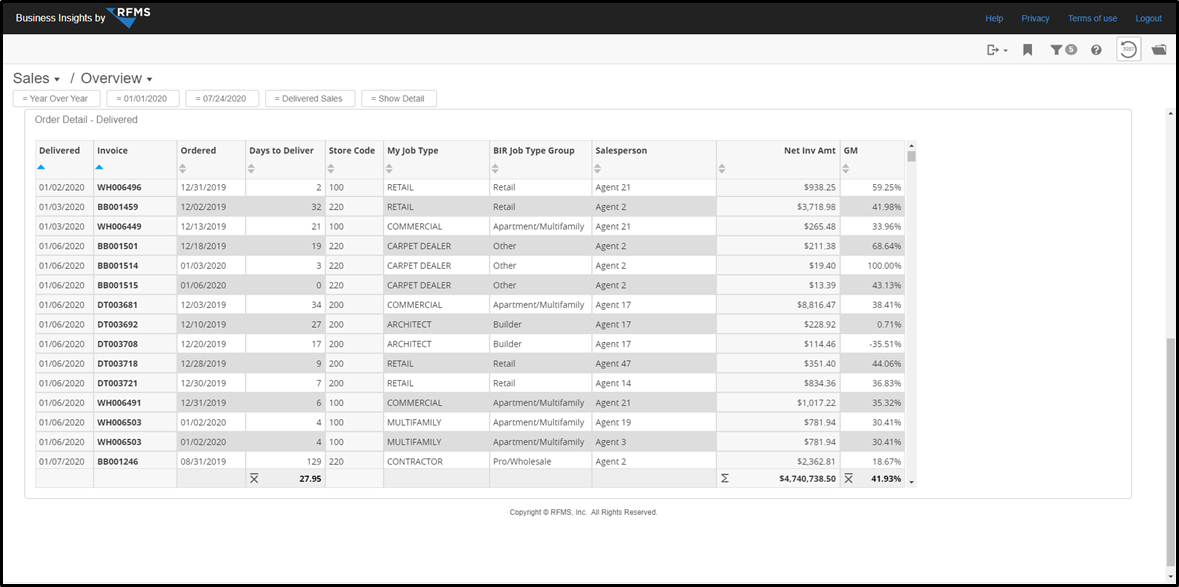Click sort arrows under BIR Job Type Group
This screenshot has width=1179, height=587.
pyautogui.click(x=497, y=169)
